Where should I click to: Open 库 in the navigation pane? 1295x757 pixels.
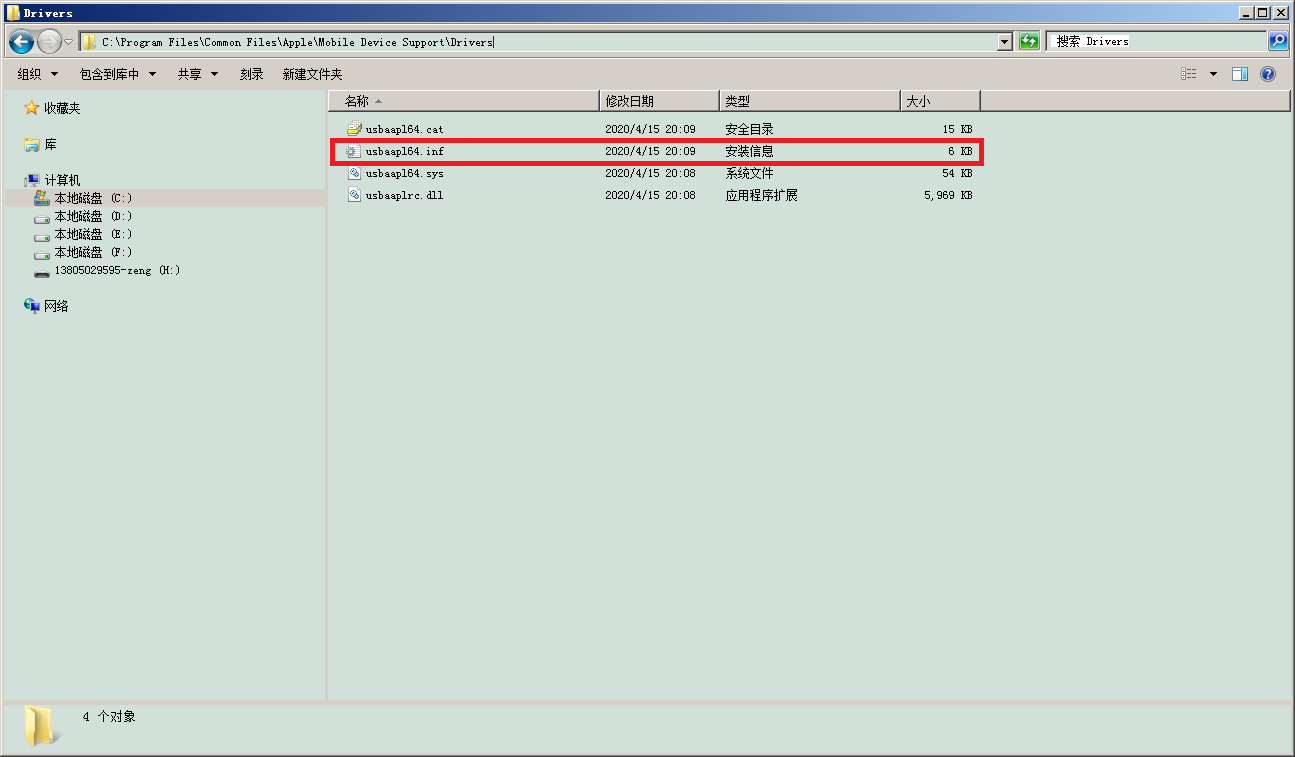tap(50, 145)
